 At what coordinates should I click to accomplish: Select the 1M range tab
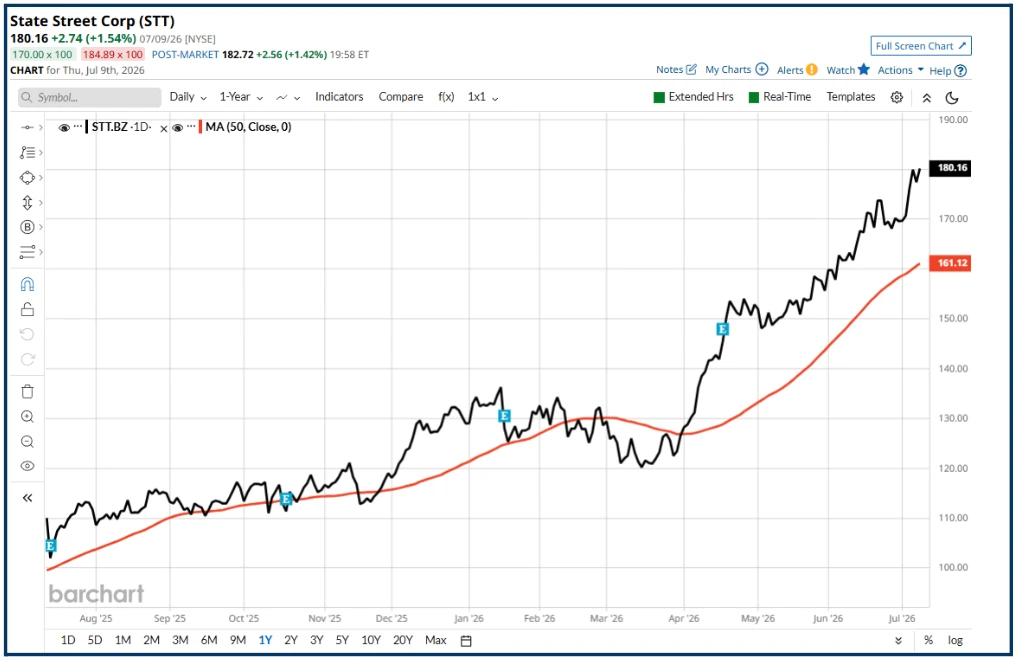click(122, 640)
